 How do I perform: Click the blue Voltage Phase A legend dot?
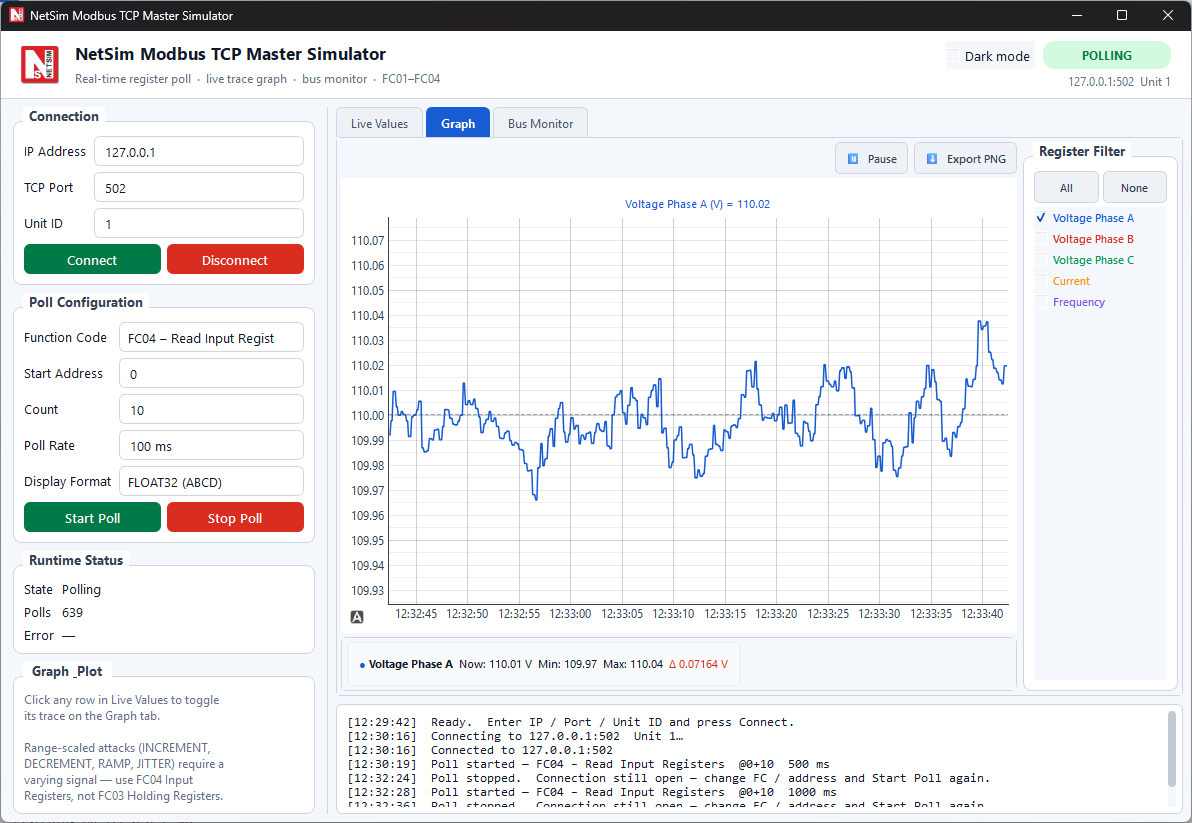362,665
